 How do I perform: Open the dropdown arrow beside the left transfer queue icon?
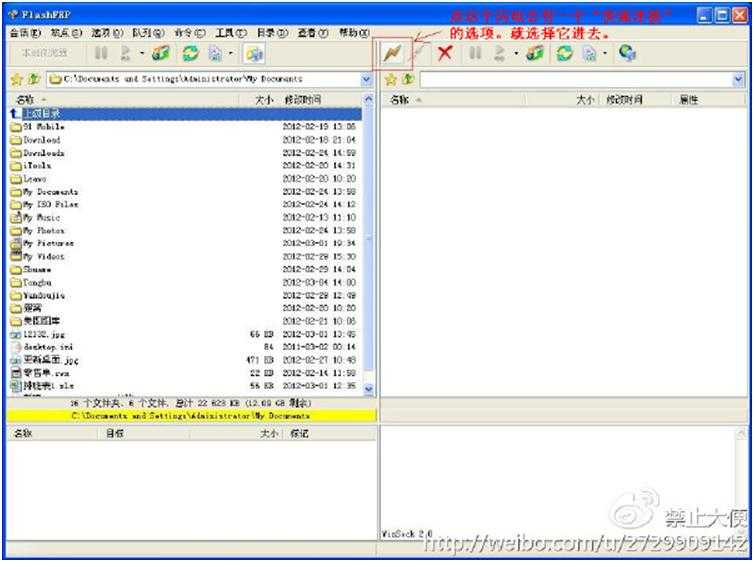point(142,53)
